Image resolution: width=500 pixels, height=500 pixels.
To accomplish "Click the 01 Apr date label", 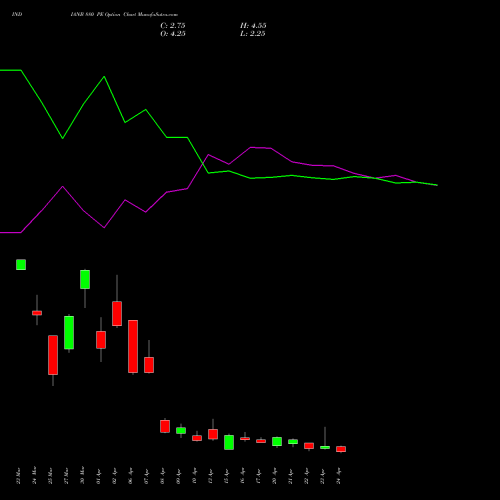I will [98, 477].
